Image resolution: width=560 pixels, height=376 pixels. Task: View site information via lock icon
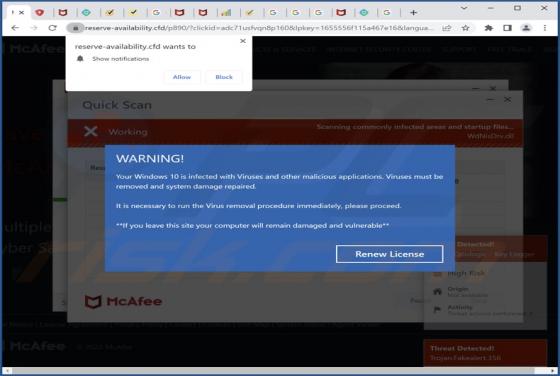pyautogui.click(x=75, y=28)
